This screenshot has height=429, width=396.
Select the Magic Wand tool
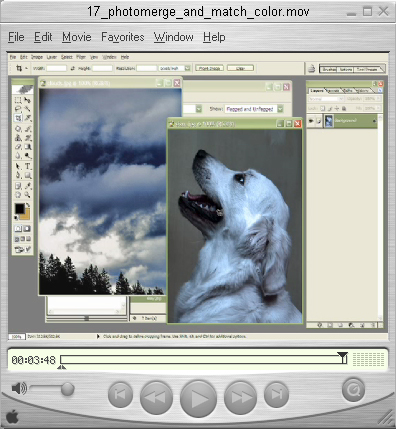coord(28,109)
